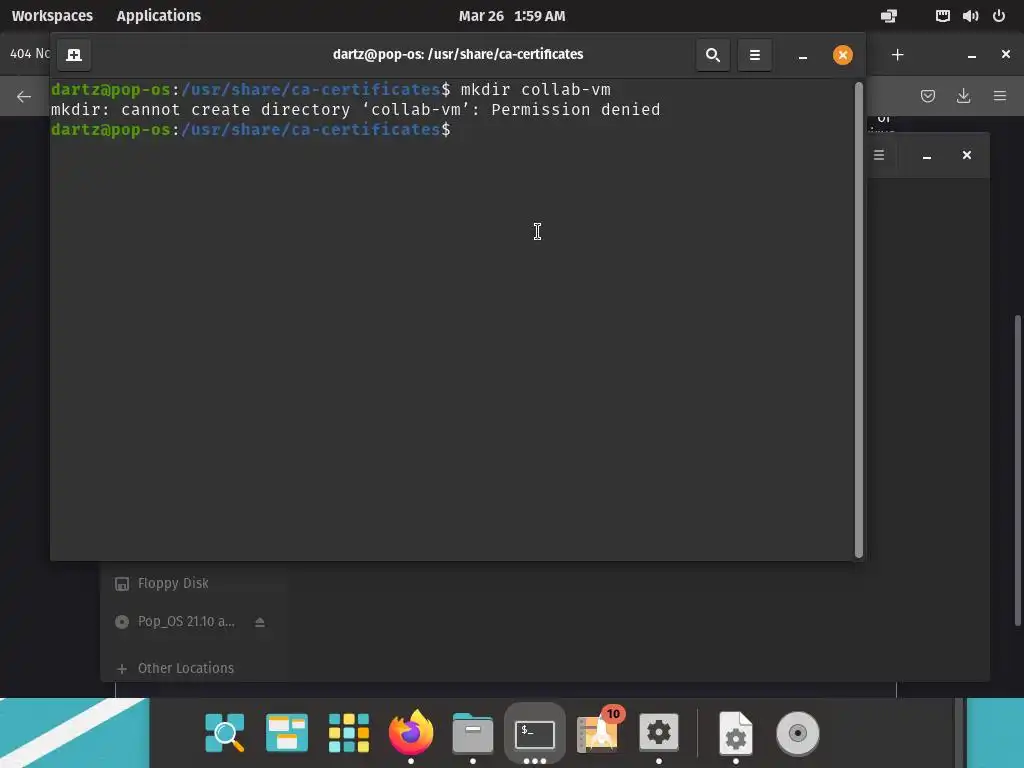Open Firefox from the dock

pyautogui.click(x=411, y=733)
